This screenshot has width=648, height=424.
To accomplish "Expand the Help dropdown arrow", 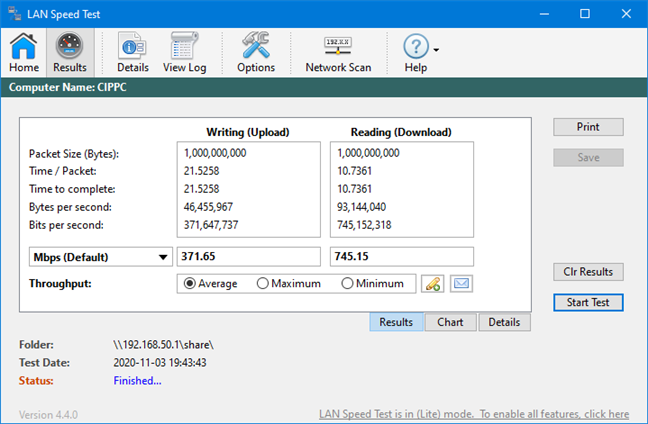I will (x=436, y=50).
